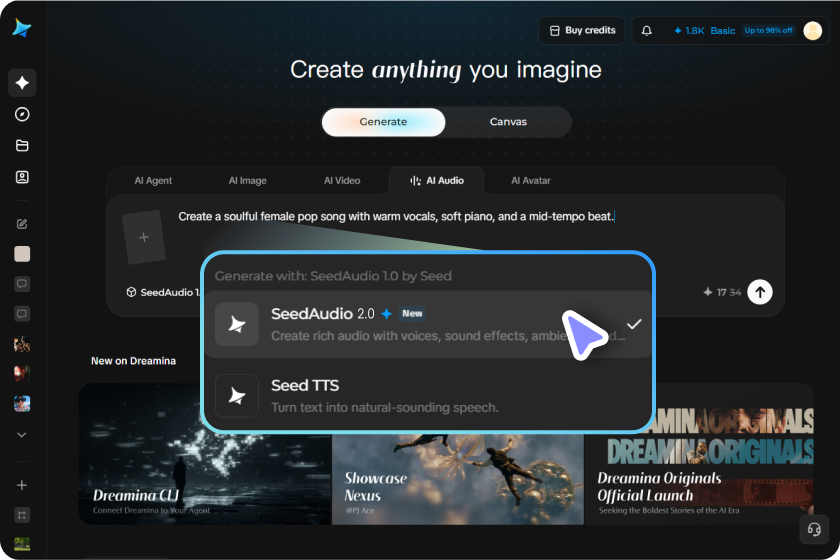Choose SeedAudio 2.0 model option
This screenshot has width=840, height=560.
tap(429, 324)
